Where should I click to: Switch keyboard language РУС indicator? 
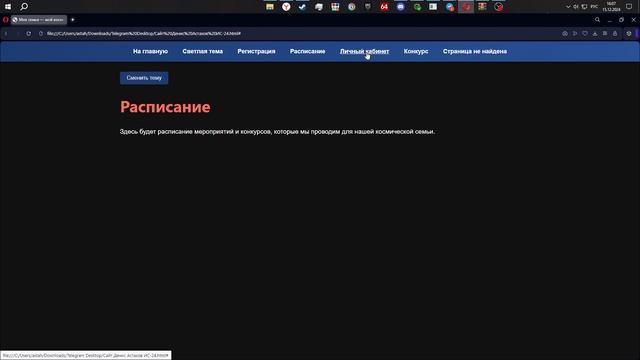pos(594,7)
